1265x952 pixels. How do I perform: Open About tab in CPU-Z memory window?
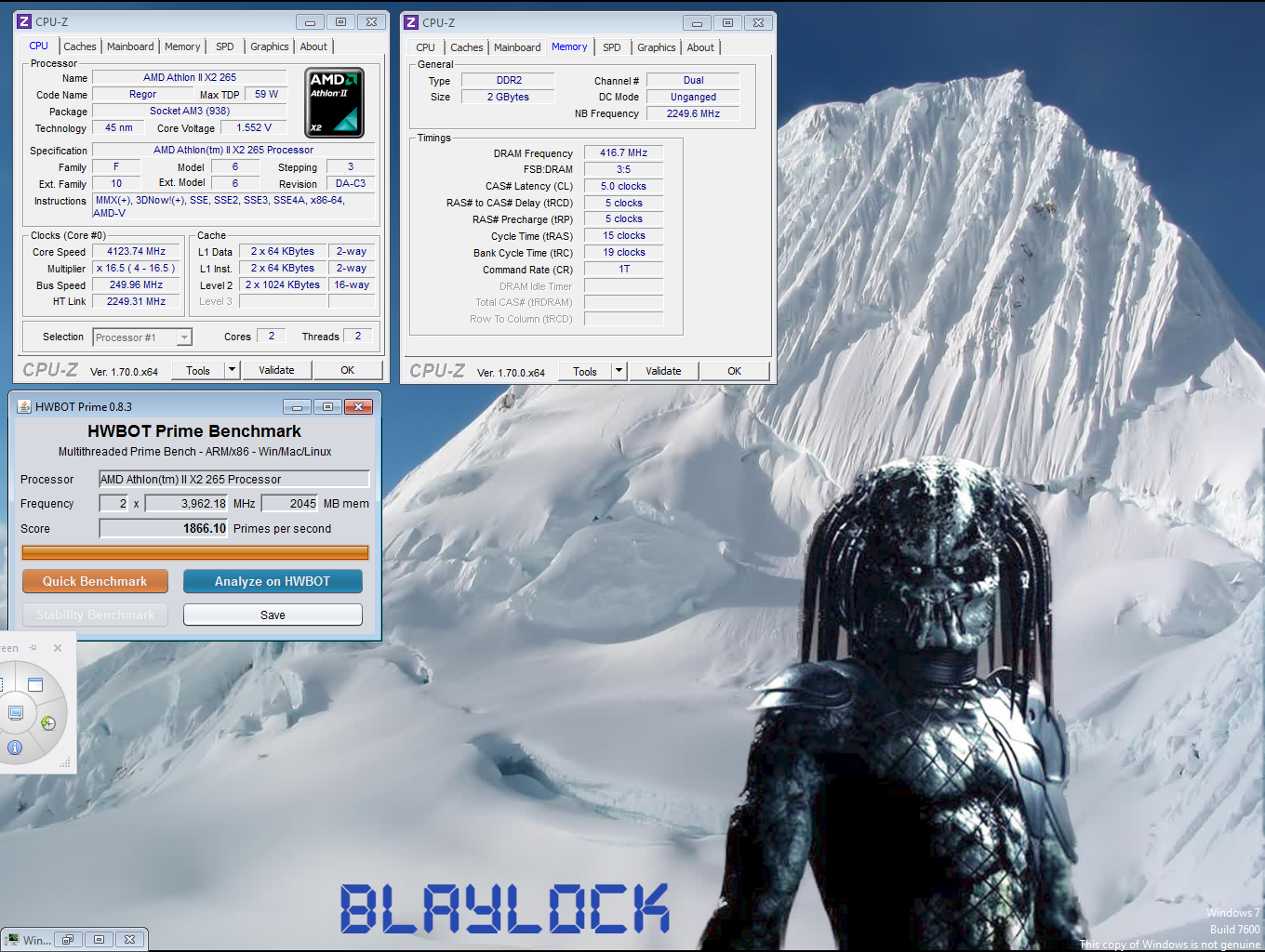click(700, 47)
